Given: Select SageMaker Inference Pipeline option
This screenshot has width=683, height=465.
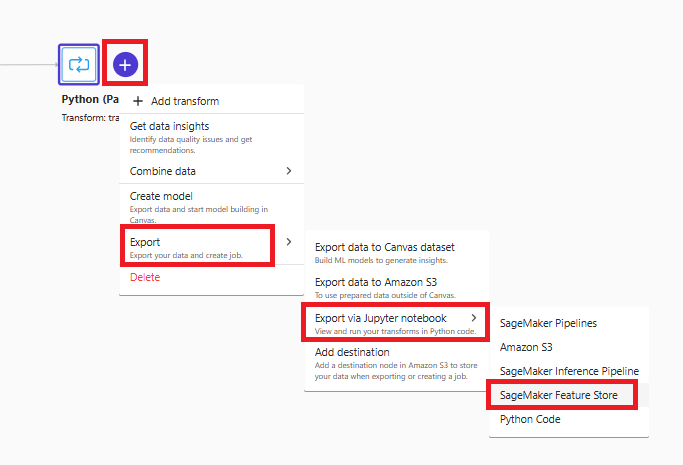Looking at the screenshot, I should [569, 371].
